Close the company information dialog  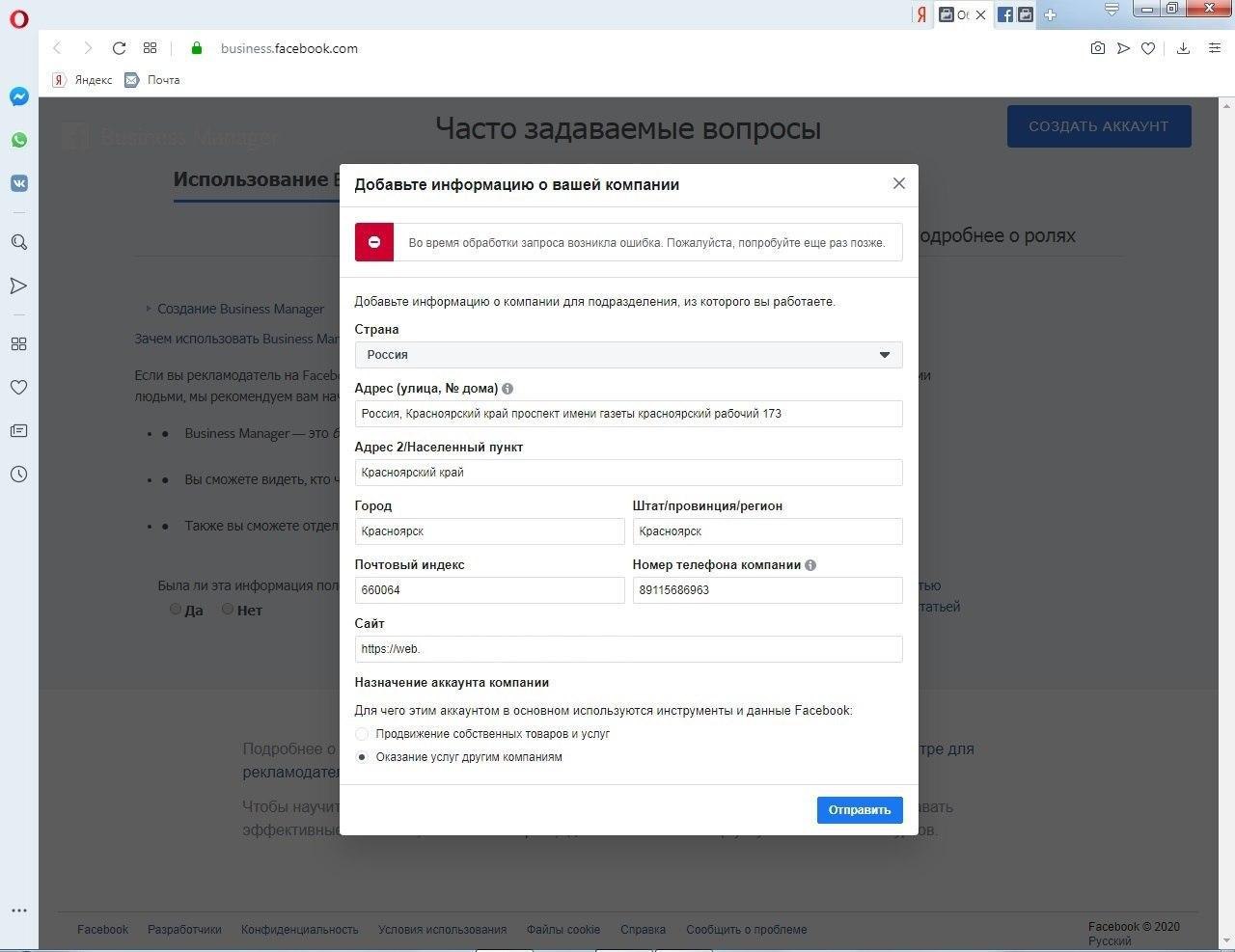pos(899,183)
